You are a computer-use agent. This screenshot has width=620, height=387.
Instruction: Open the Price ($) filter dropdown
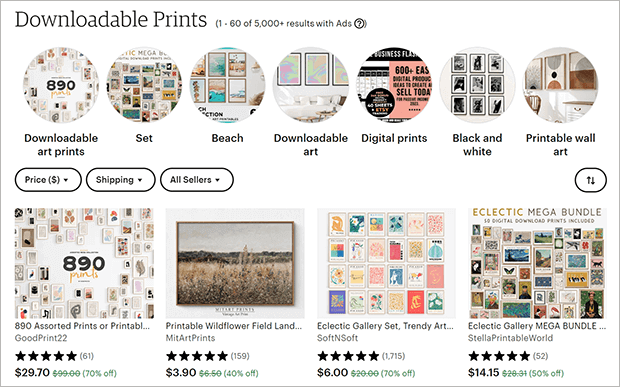click(x=48, y=180)
